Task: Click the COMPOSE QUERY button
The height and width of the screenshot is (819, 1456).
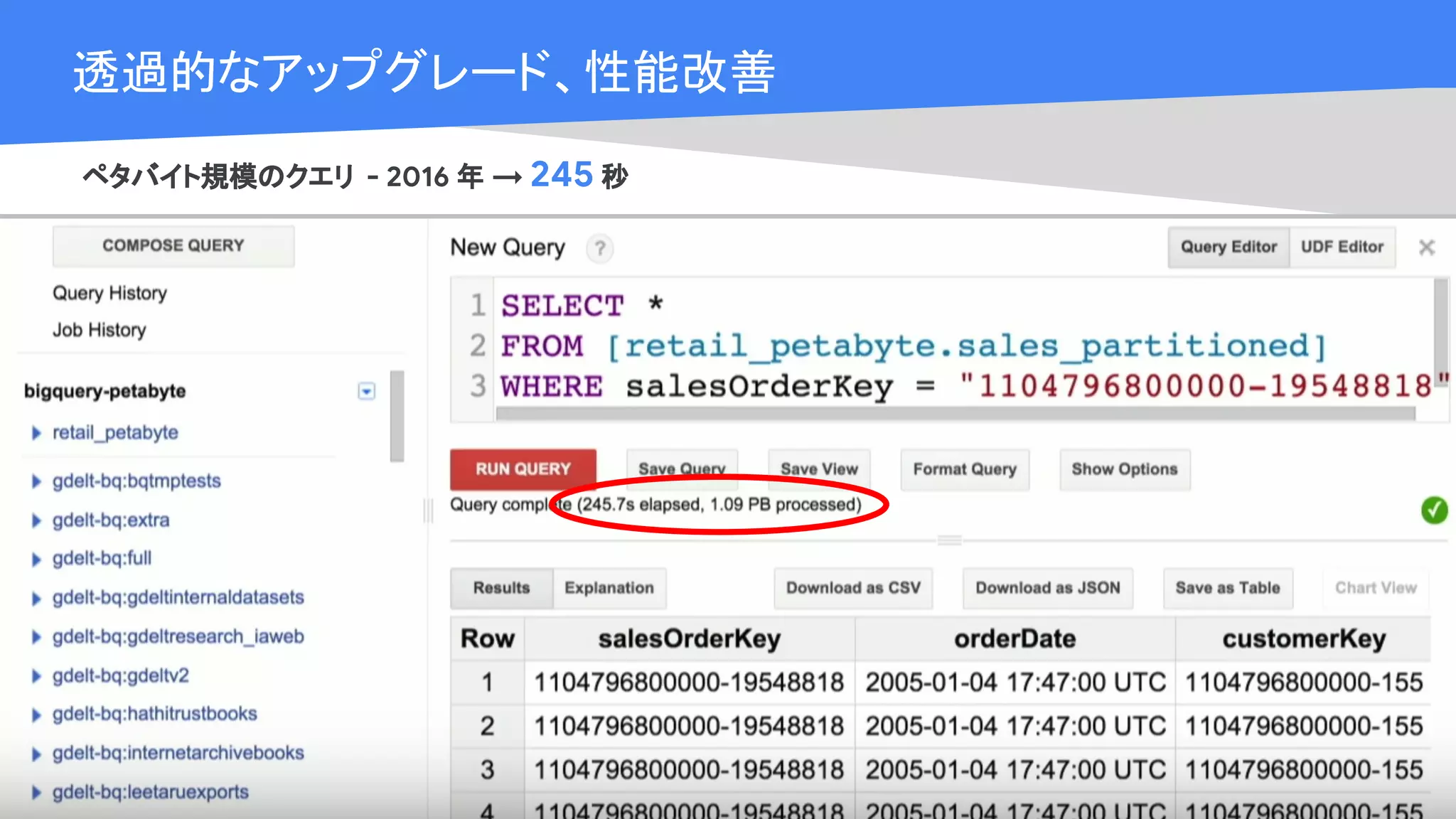Action: [173, 246]
